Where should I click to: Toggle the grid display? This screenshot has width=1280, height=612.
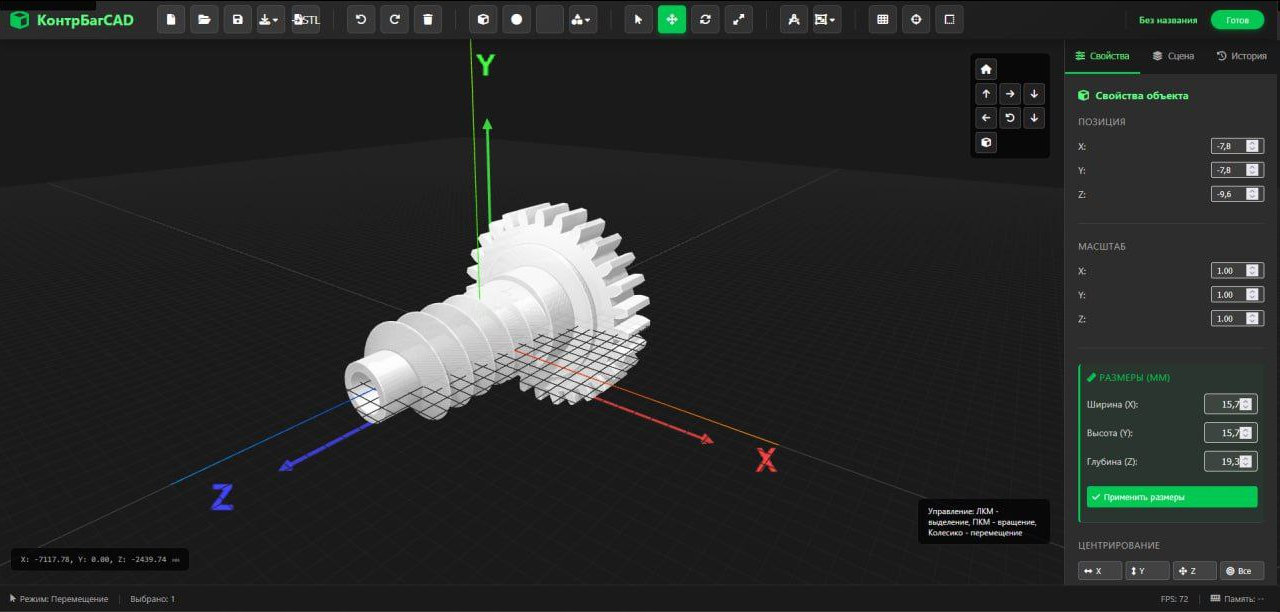[x=882, y=19]
